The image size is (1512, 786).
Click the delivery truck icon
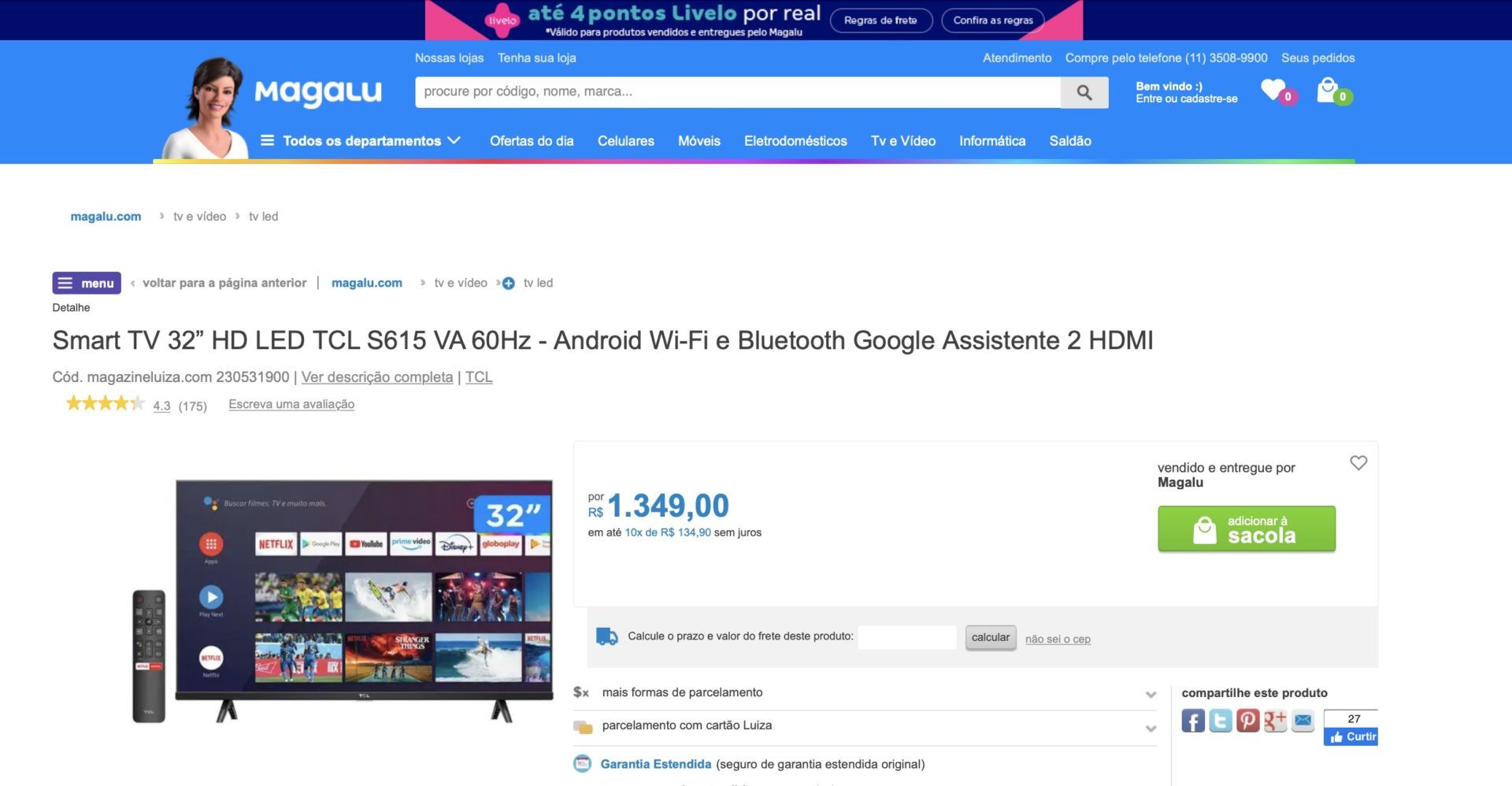607,636
